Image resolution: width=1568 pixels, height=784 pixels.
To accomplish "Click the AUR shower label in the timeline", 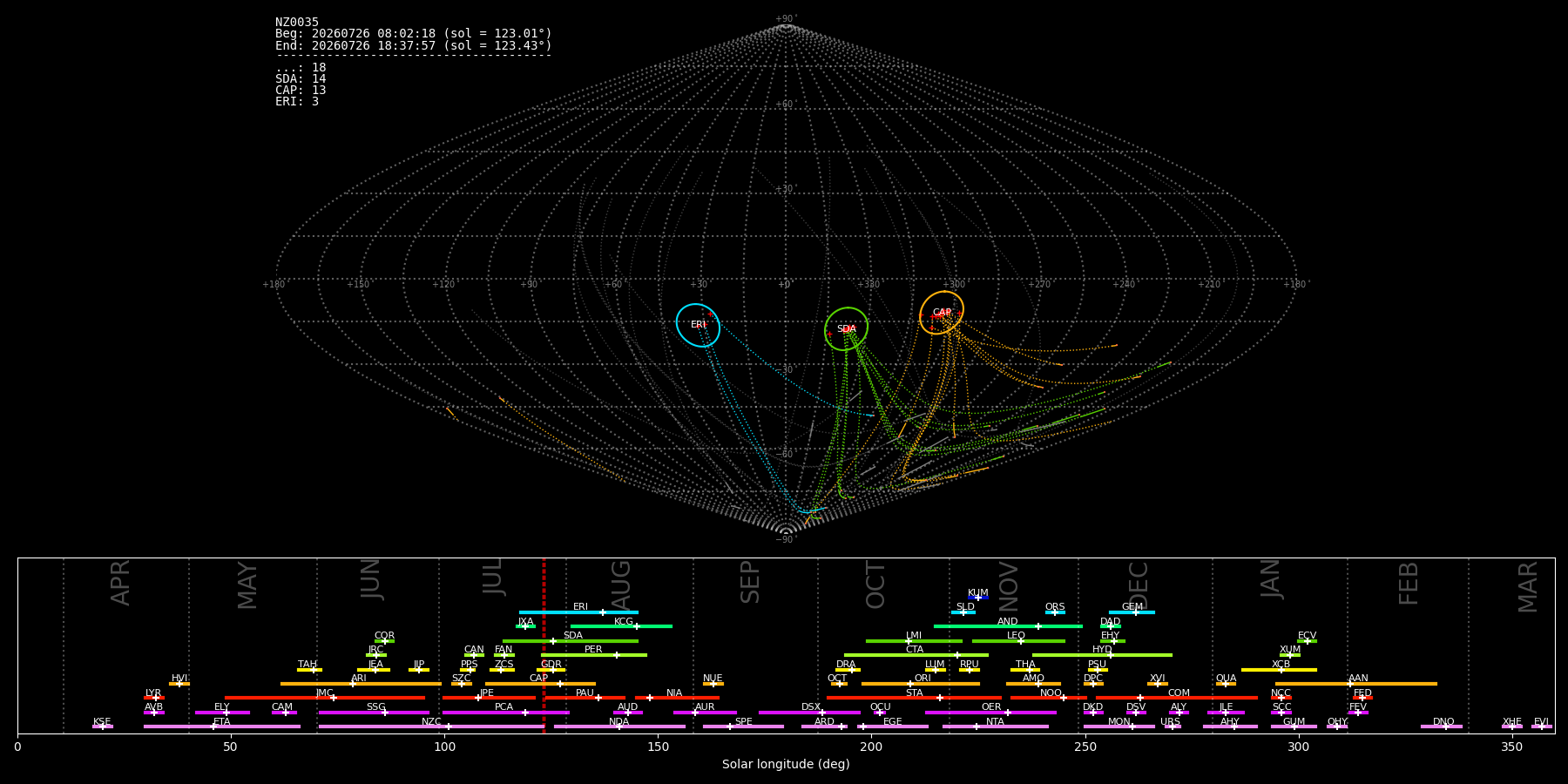I will tap(705, 707).
